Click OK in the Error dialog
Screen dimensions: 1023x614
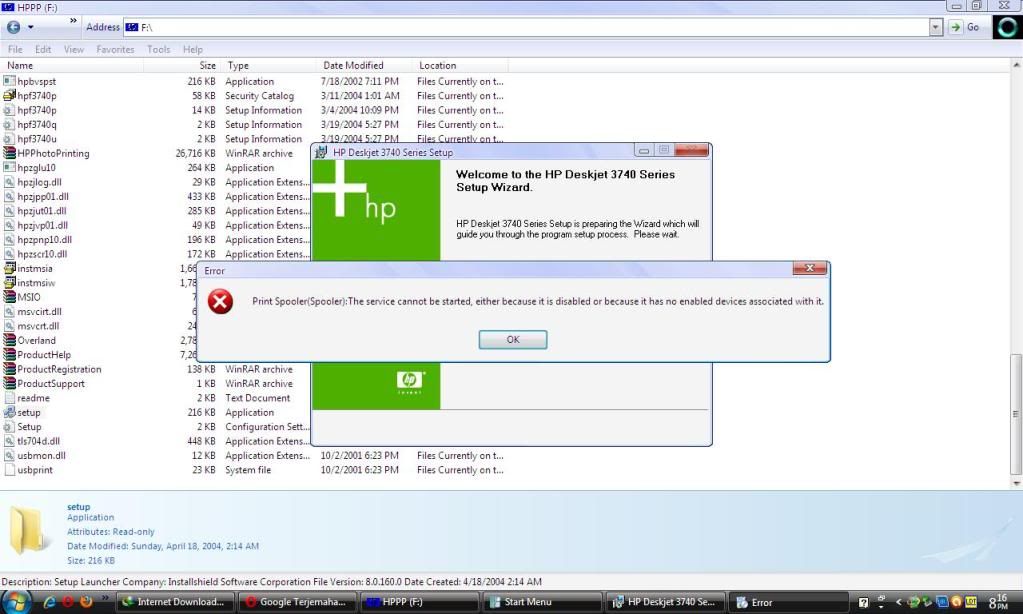click(513, 339)
